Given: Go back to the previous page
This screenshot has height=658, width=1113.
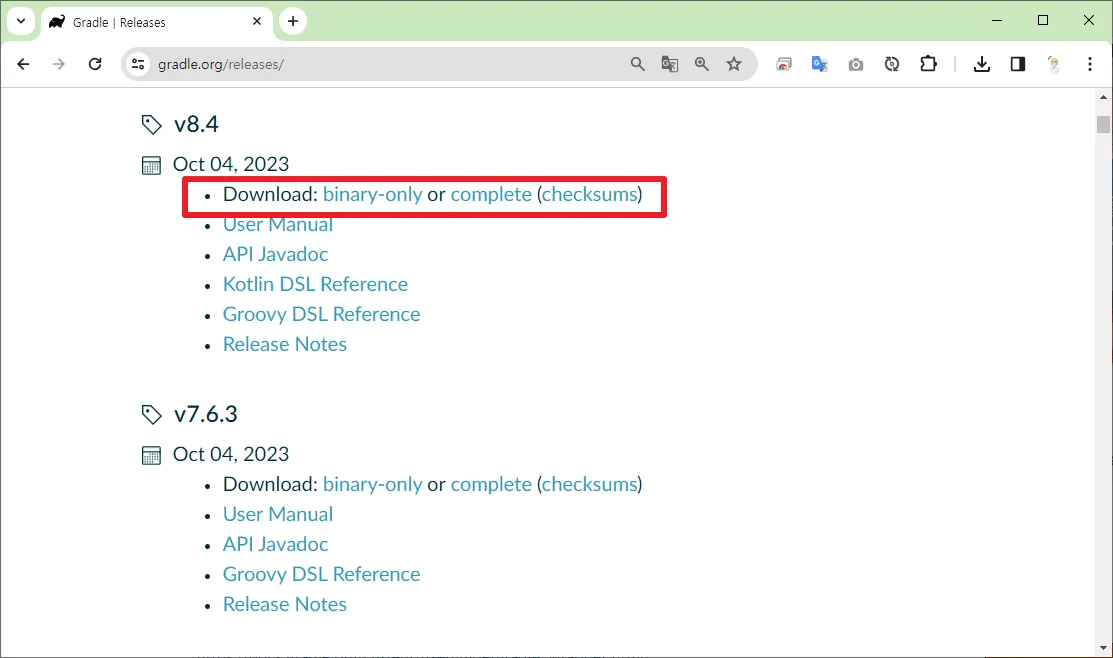Looking at the screenshot, I should point(23,64).
